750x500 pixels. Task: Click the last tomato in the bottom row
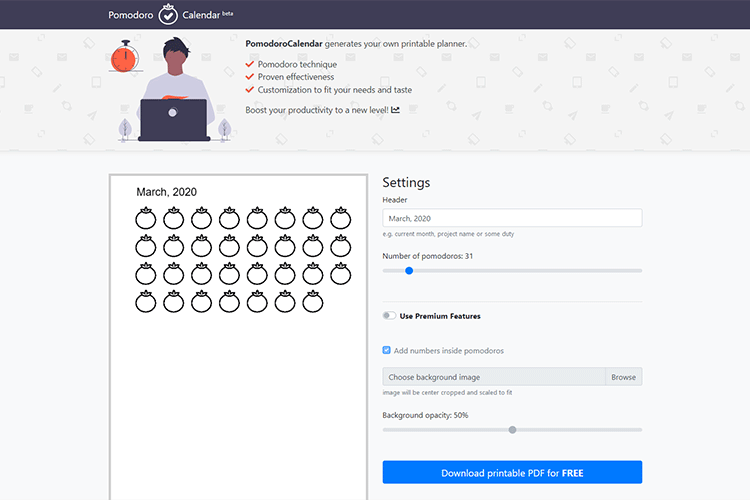pos(313,301)
